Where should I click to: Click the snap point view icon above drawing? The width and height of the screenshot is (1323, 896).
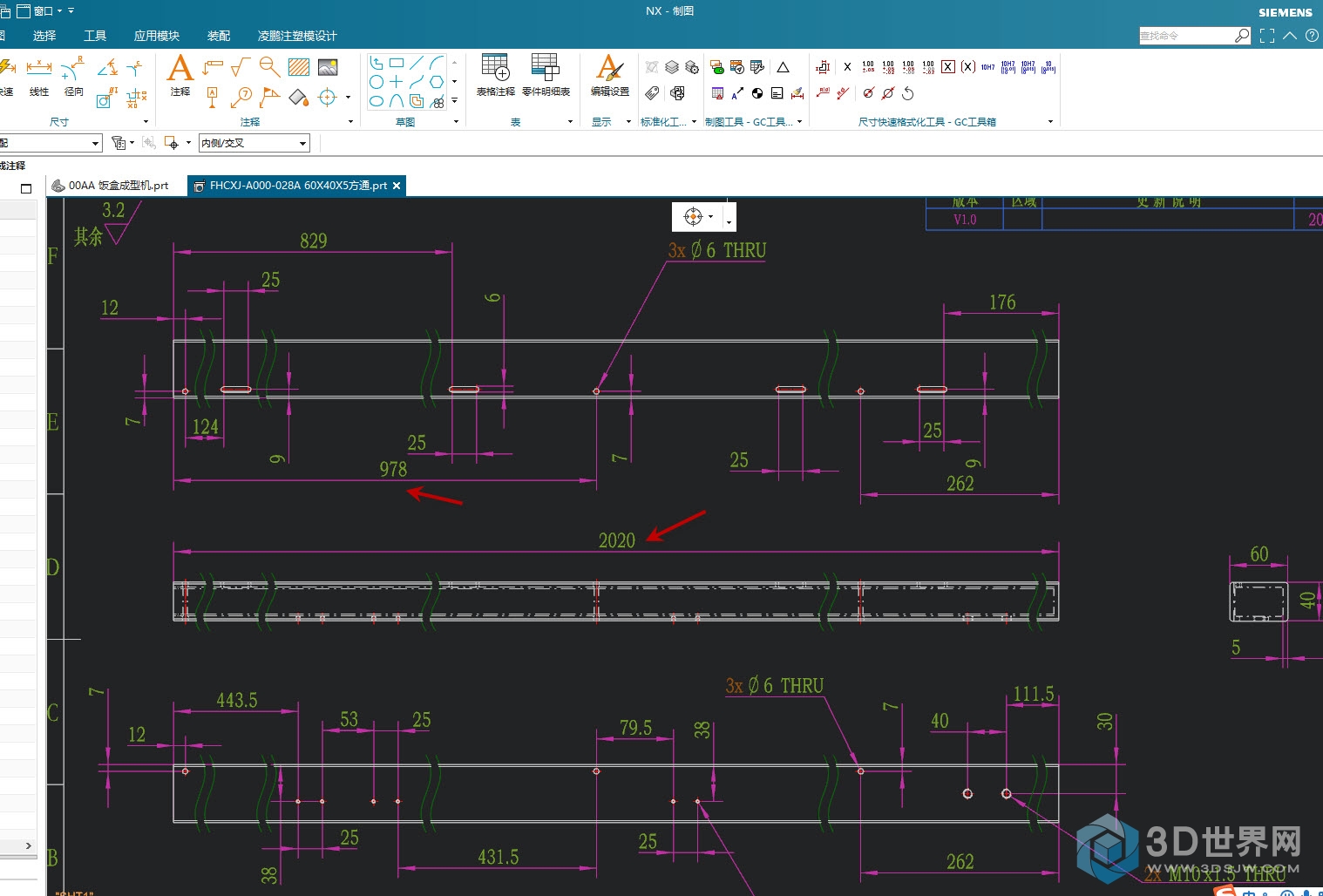[694, 216]
